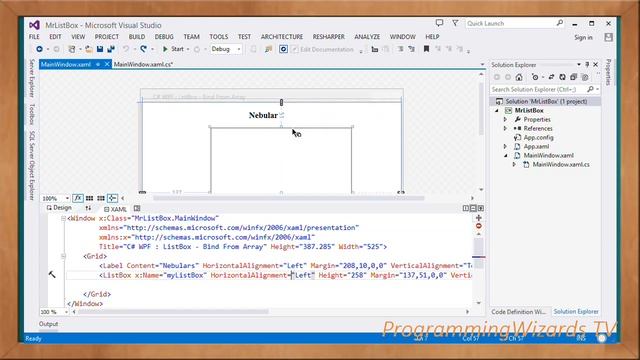
Task: Click the bookmark icon in the toolbar
Action: point(426,49)
